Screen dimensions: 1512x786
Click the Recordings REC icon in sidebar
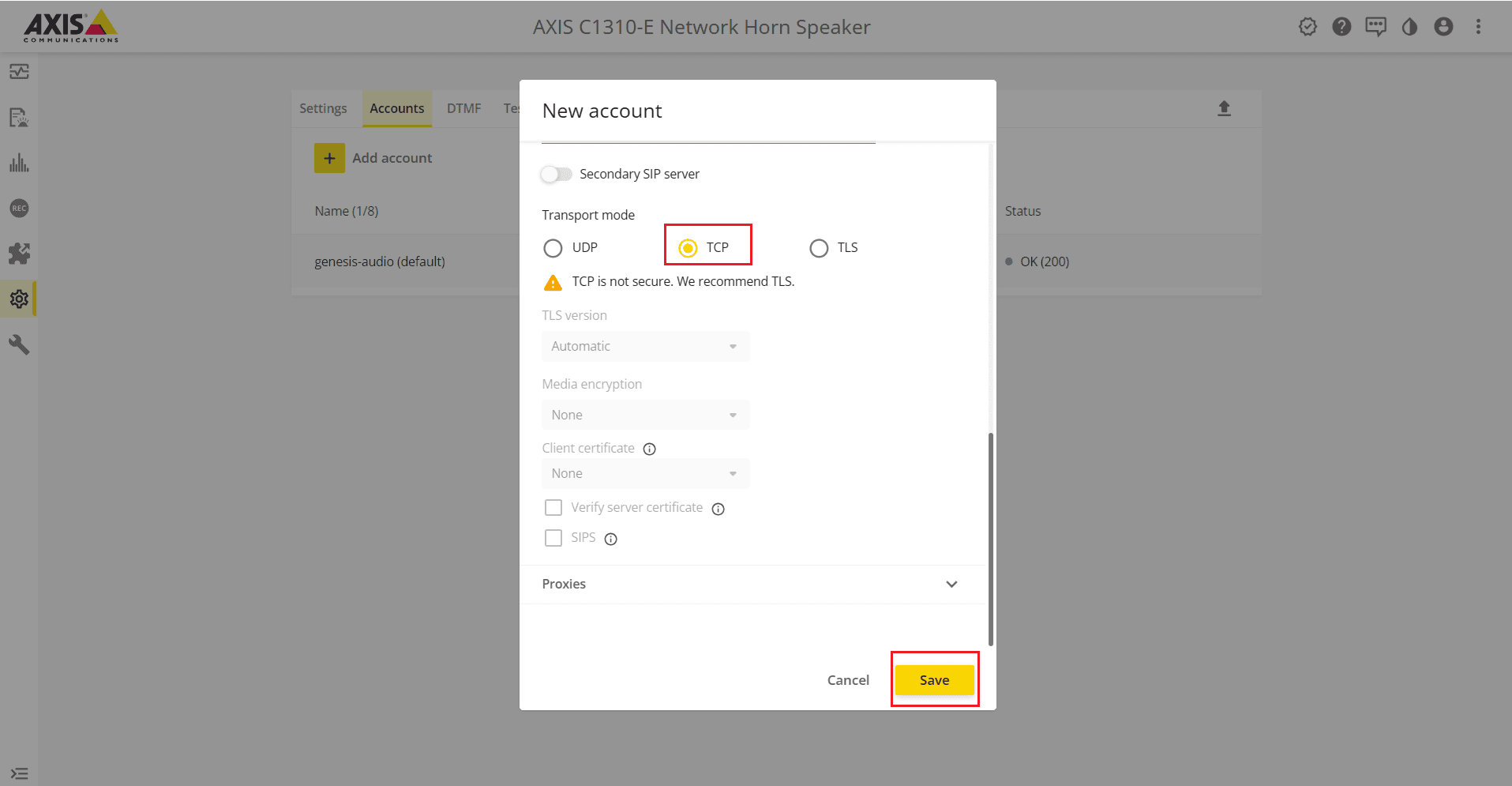coord(19,209)
